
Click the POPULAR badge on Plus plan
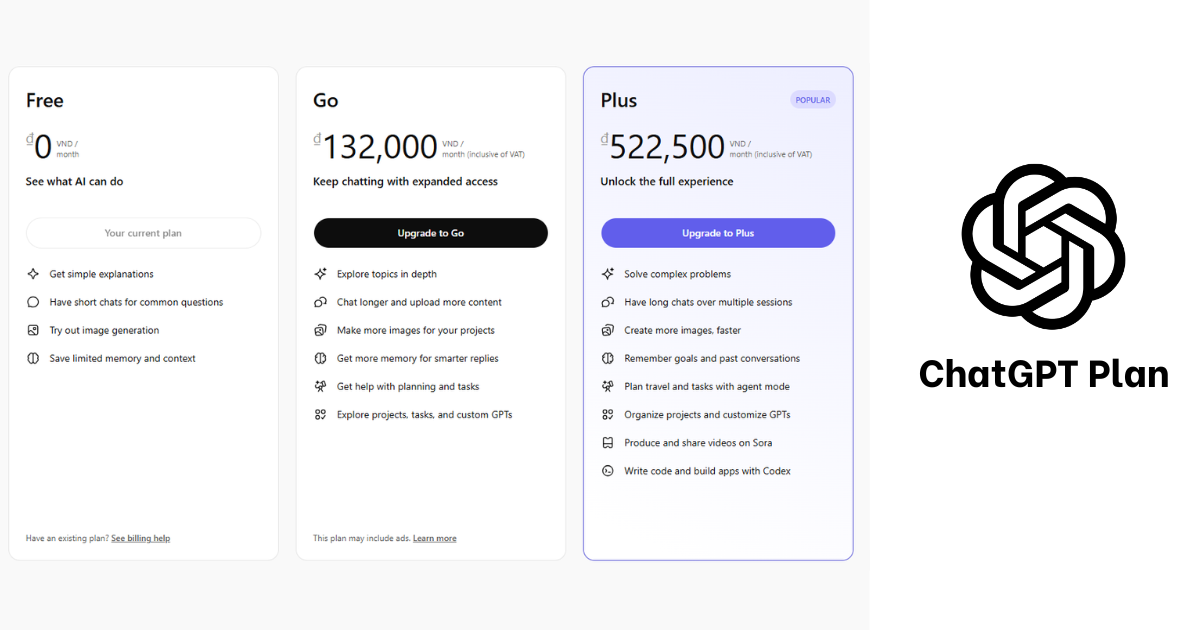(812, 100)
